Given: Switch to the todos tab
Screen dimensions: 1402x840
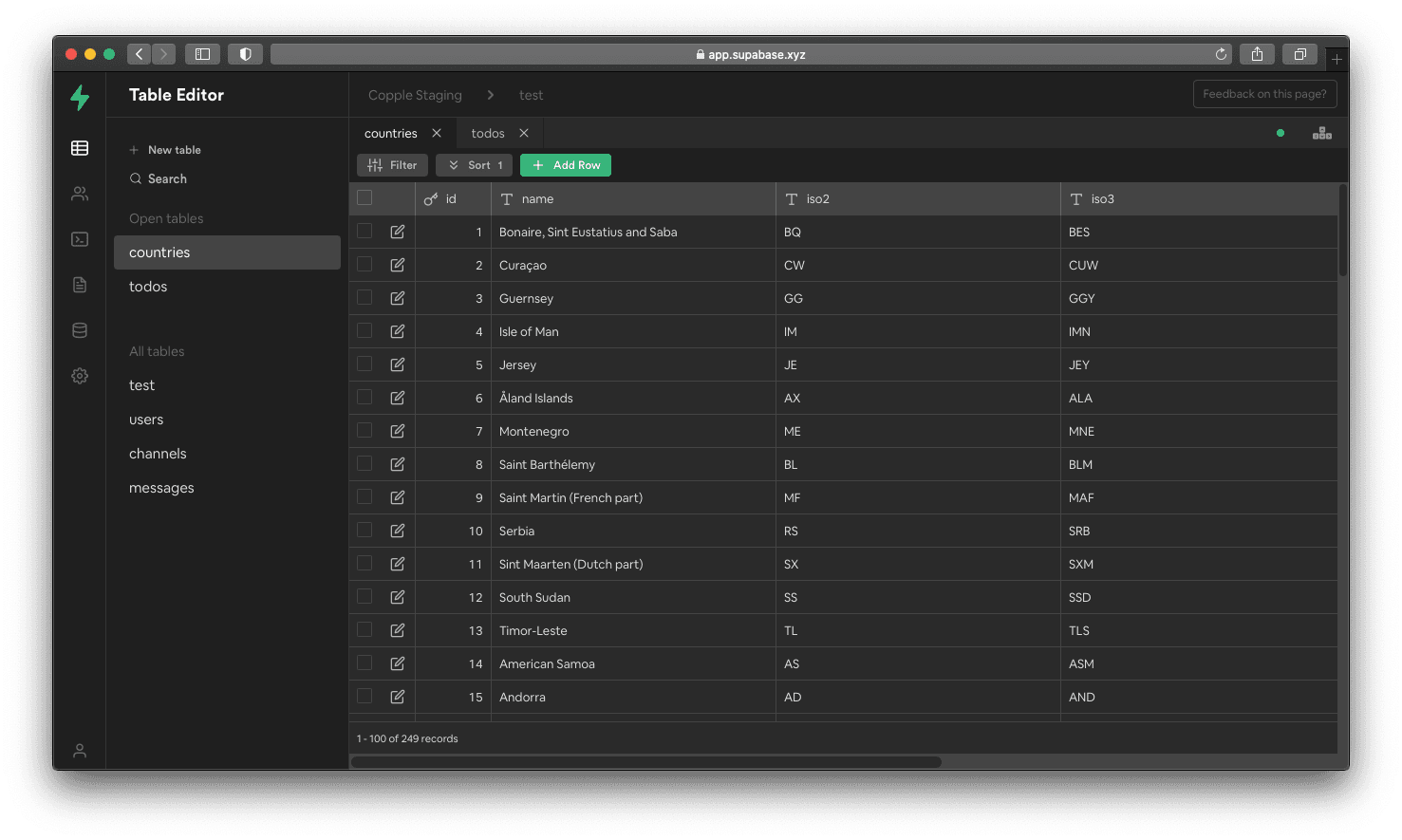Looking at the screenshot, I should click(x=488, y=134).
